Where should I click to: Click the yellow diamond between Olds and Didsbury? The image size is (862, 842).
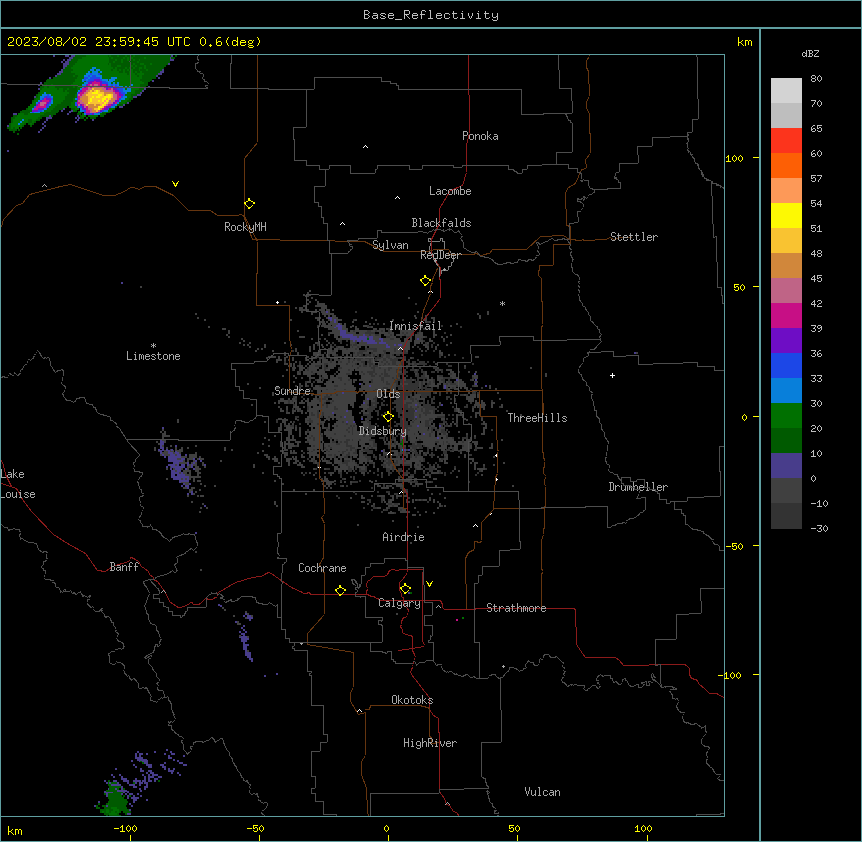tap(389, 417)
